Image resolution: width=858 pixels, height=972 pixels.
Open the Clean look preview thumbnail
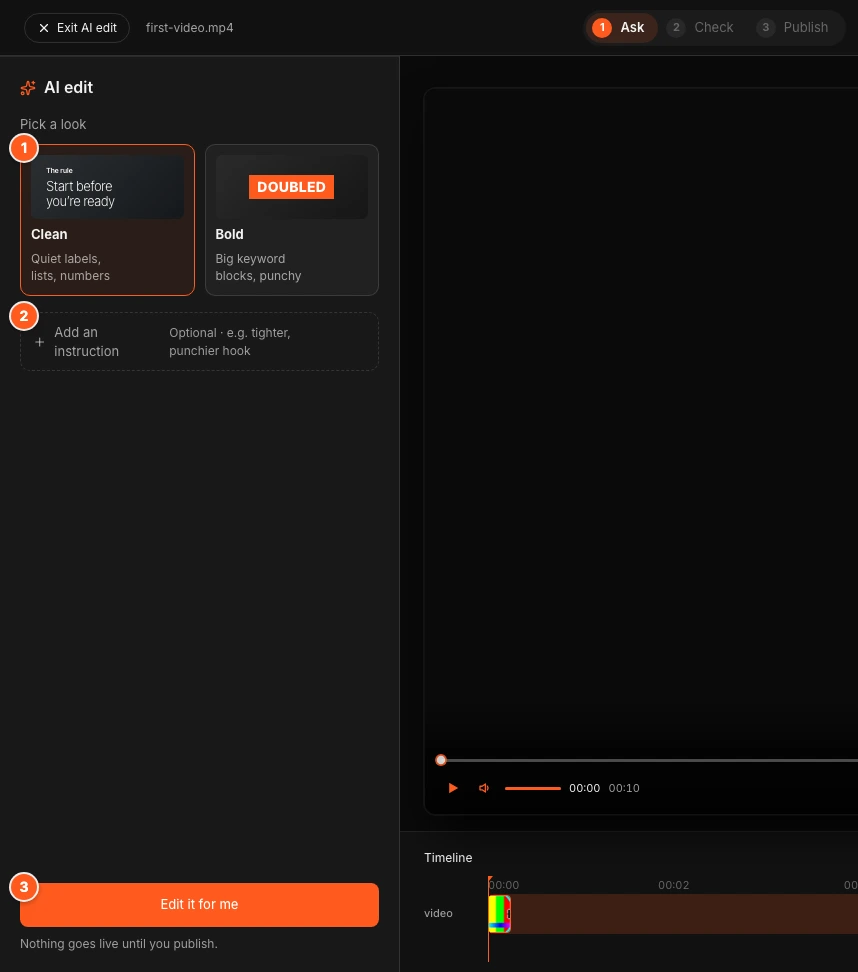coord(107,187)
